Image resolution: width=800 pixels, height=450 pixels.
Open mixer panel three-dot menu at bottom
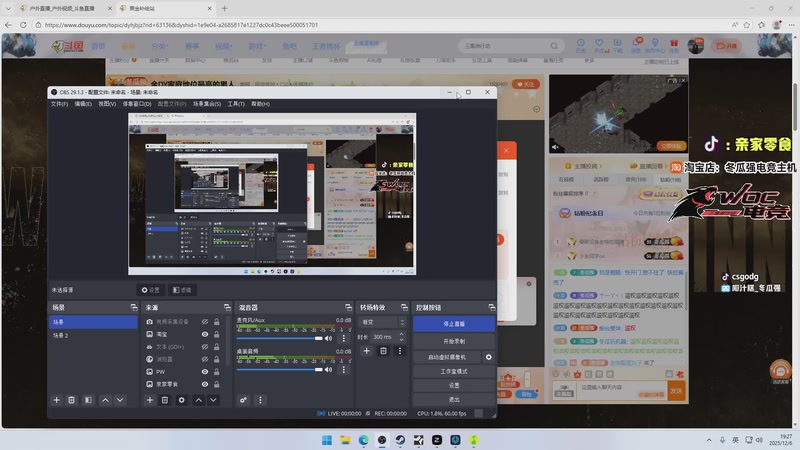point(260,400)
